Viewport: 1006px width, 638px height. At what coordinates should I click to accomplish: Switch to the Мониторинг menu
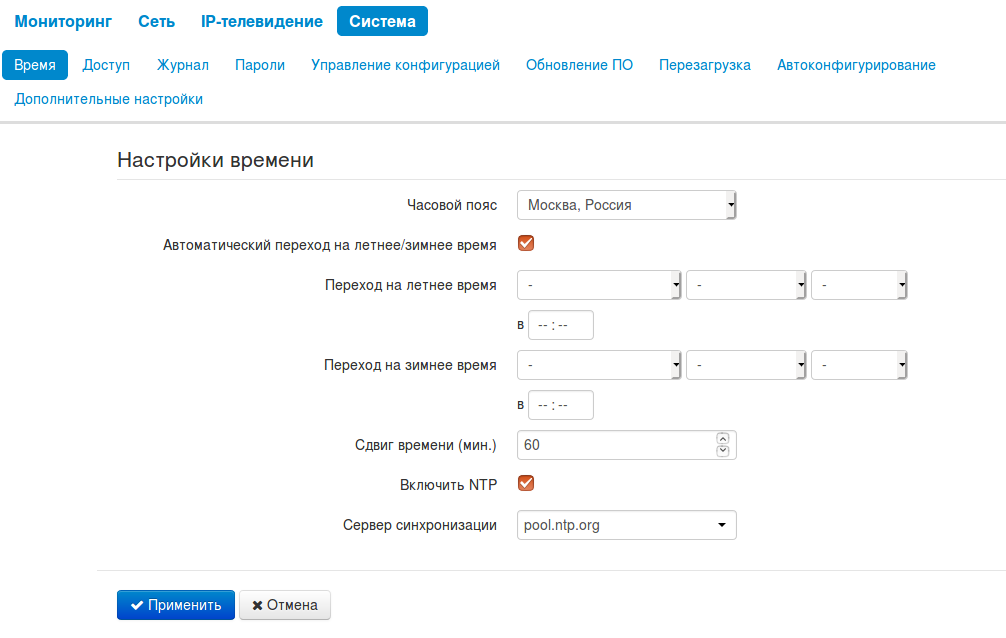63,21
